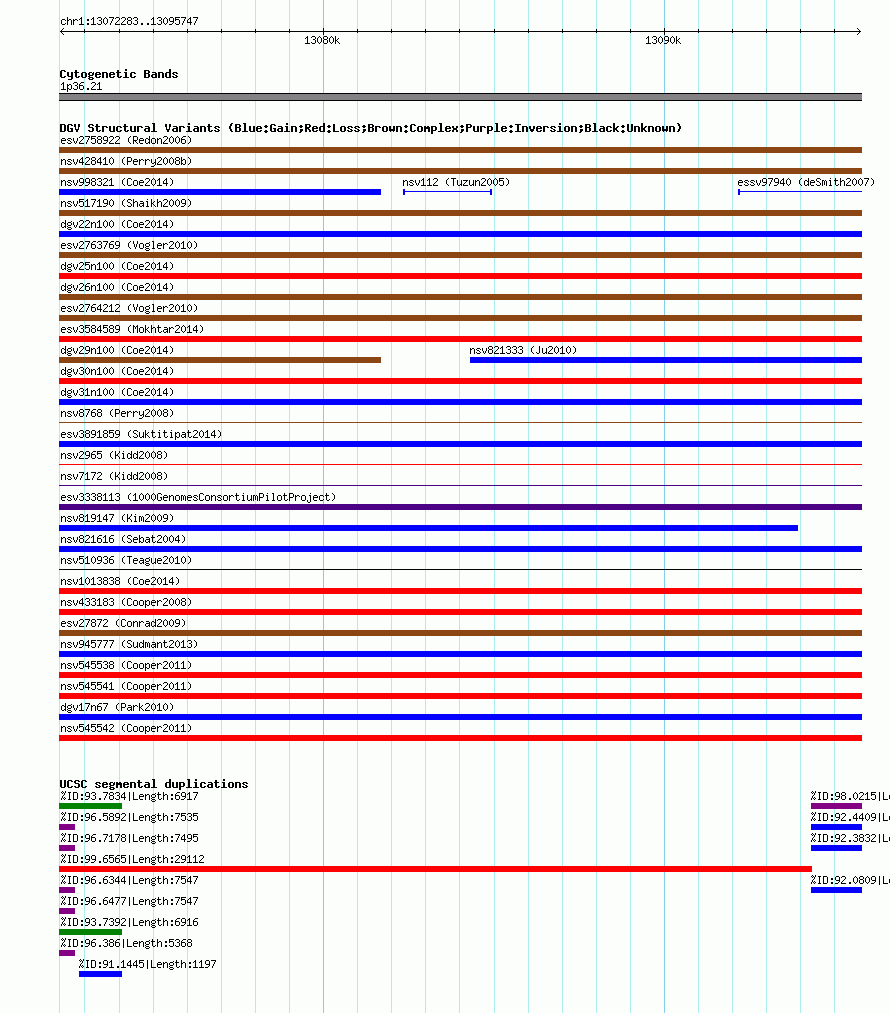Open the %ID:96.7178|Length:7495 duplication
The width and height of the screenshot is (890, 1013).
129,839
